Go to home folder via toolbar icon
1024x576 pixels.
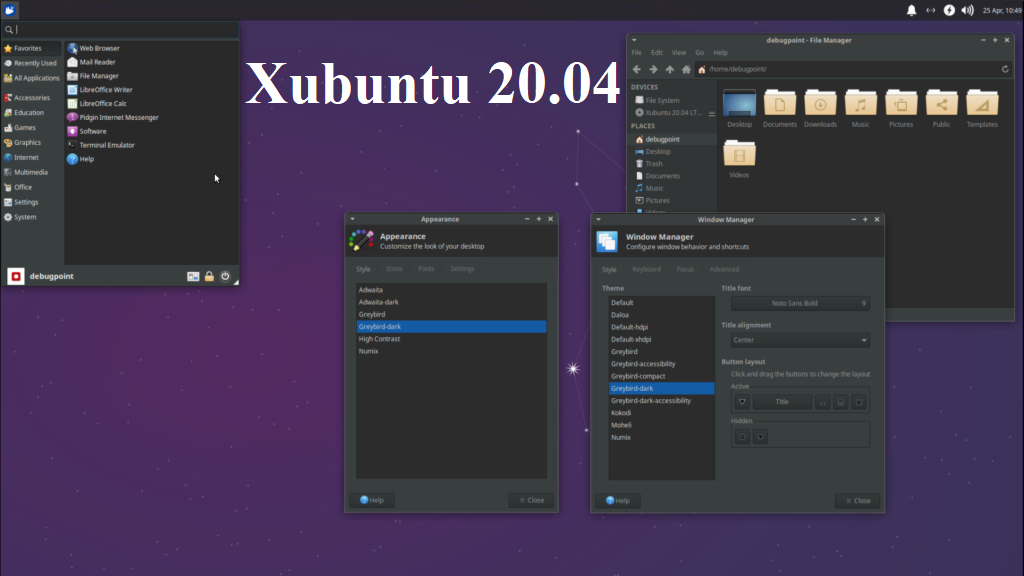tap(686, 69)
